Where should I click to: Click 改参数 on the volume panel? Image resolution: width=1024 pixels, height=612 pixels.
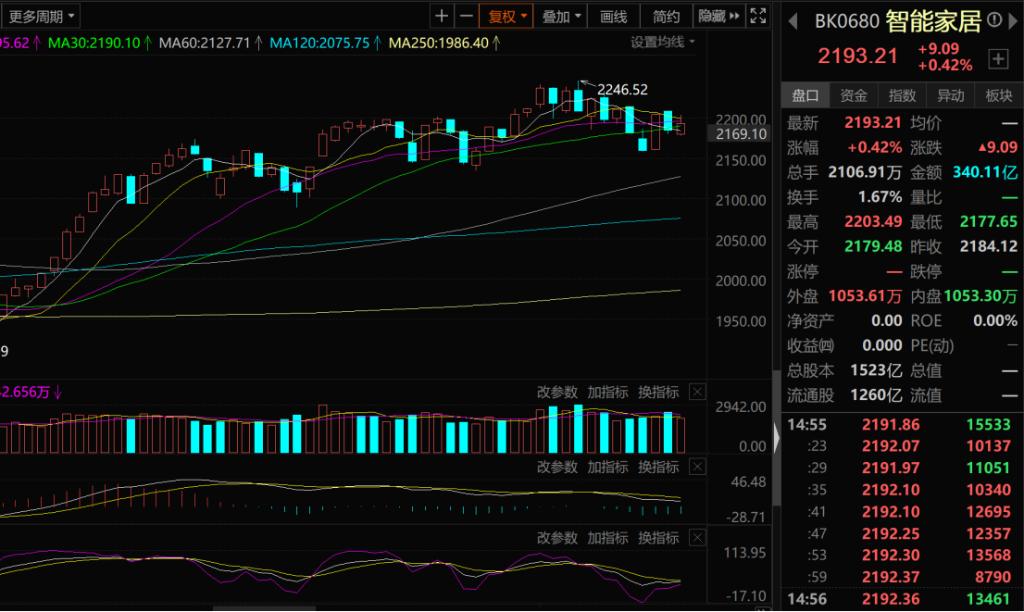point(557,392)
